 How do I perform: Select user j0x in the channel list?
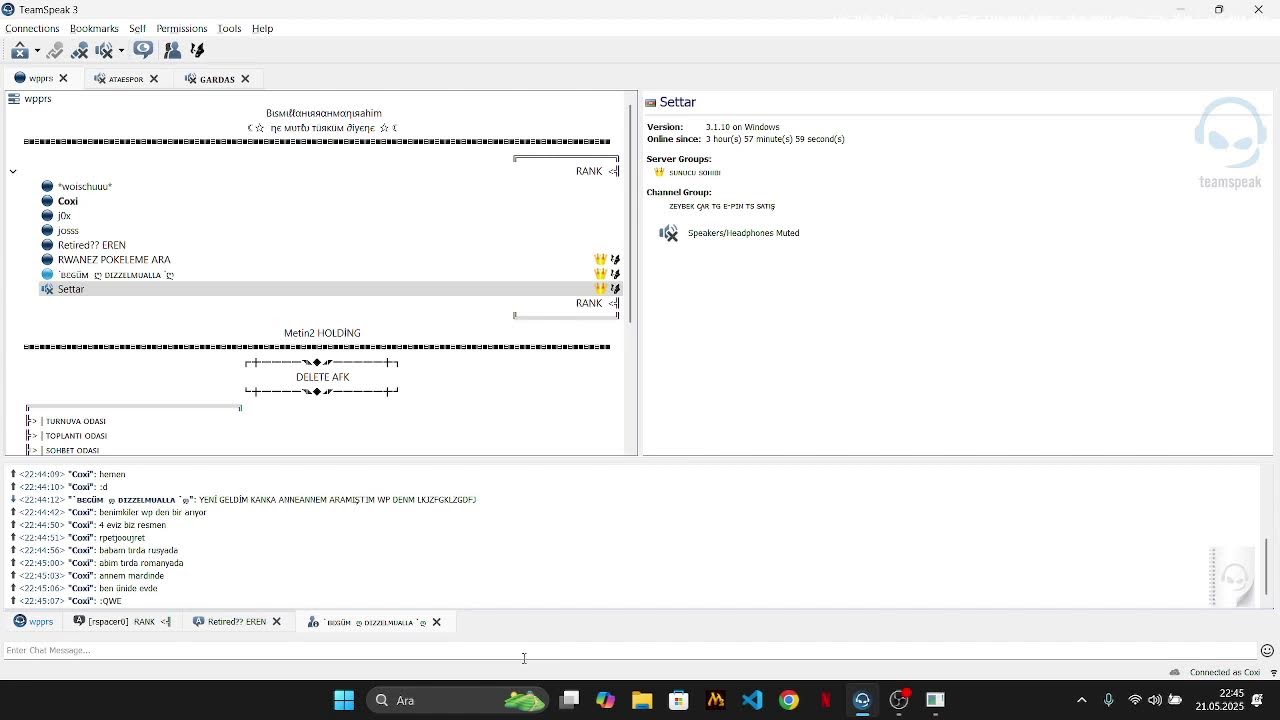(64, 216)
